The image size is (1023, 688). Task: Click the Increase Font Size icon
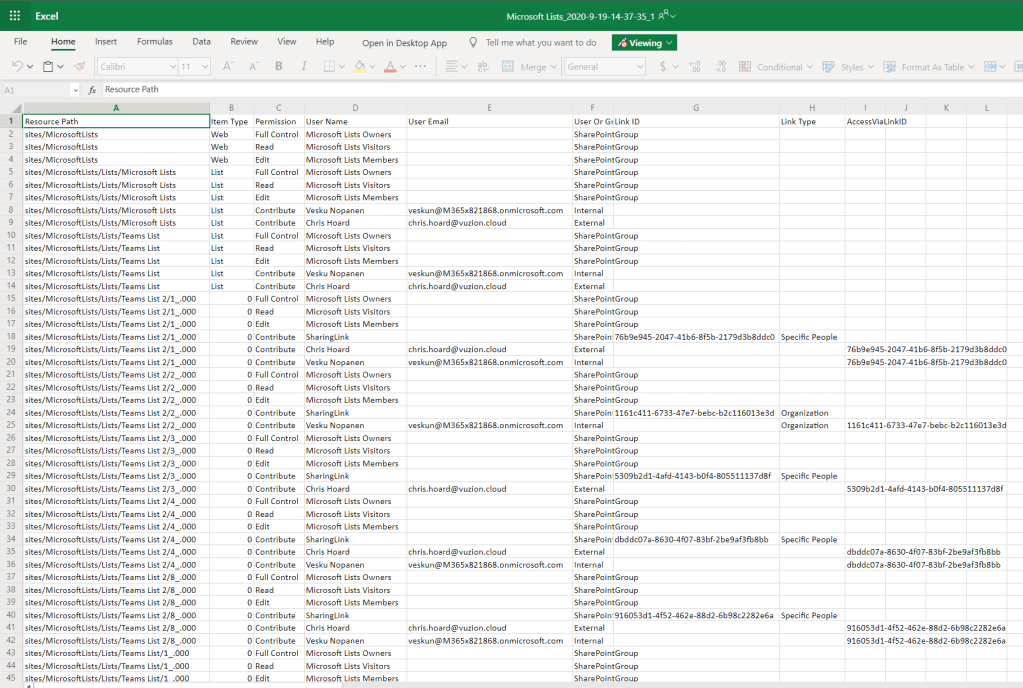coord(227,67)
